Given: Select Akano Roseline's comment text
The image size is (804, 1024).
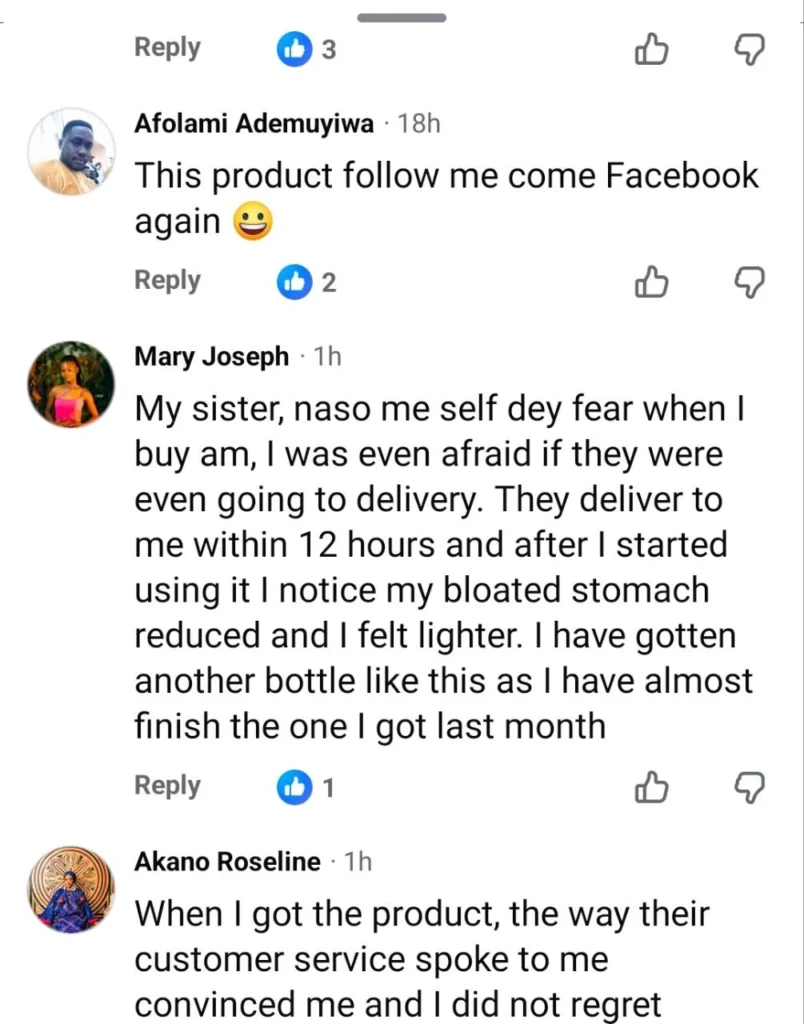Looking at the screenshot, I should click(420, 960).
